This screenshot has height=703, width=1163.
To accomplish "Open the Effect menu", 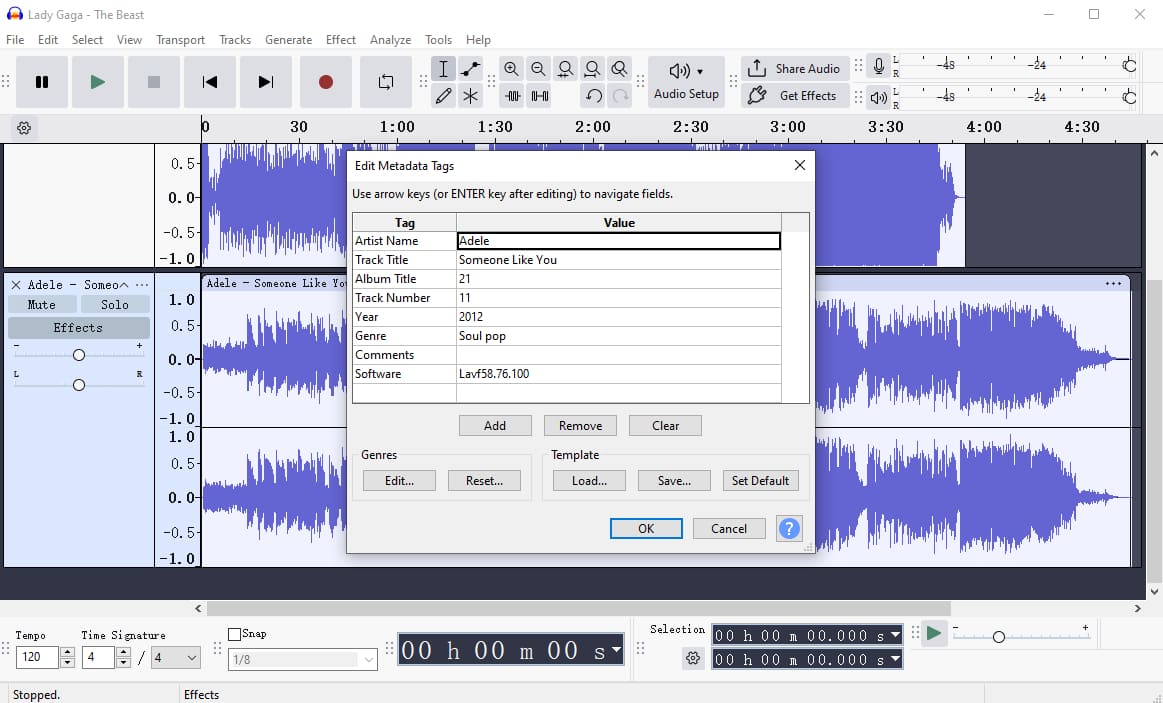I will click(x=340, y=39).
